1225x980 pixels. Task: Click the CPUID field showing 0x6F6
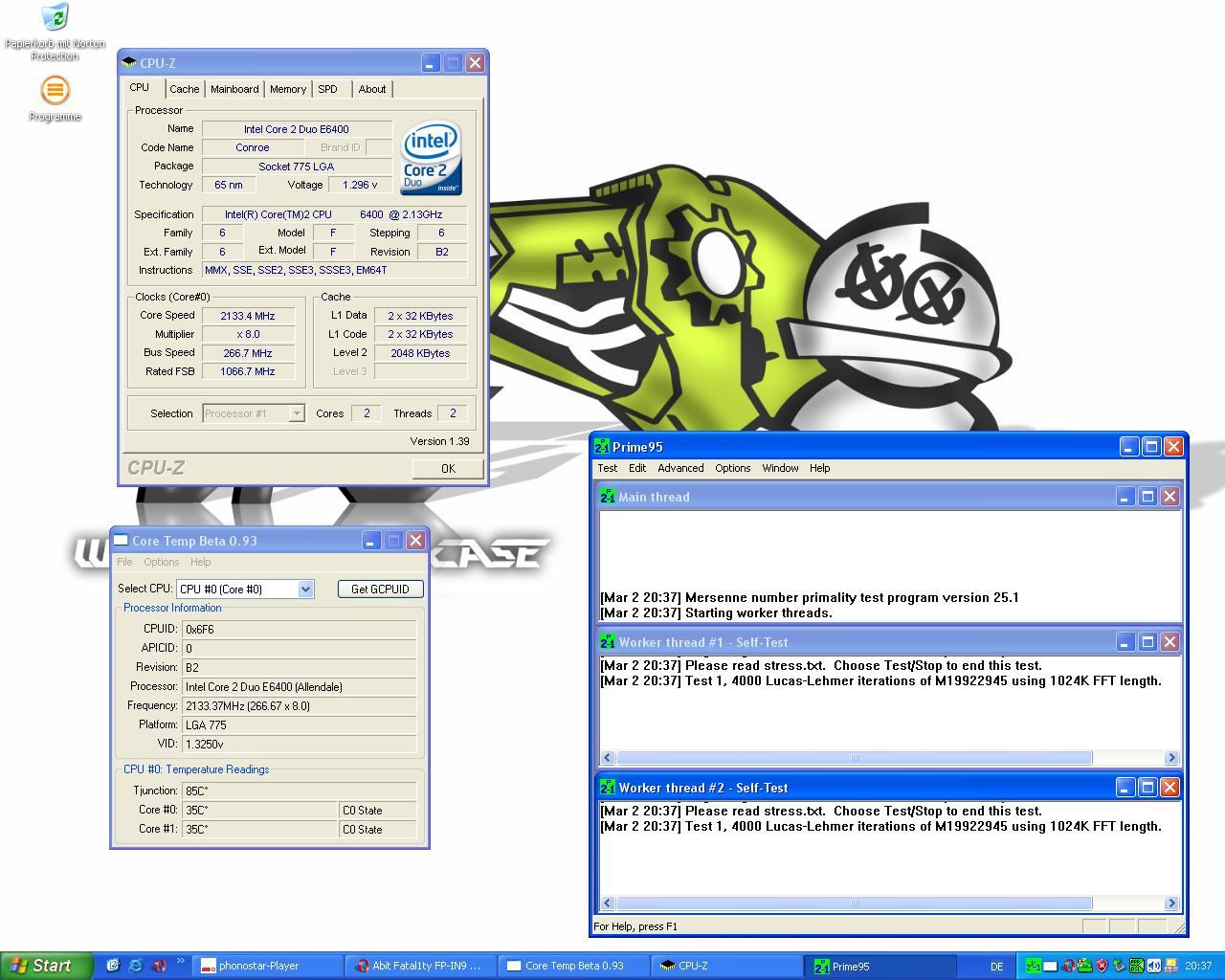[x=299, y=629]
